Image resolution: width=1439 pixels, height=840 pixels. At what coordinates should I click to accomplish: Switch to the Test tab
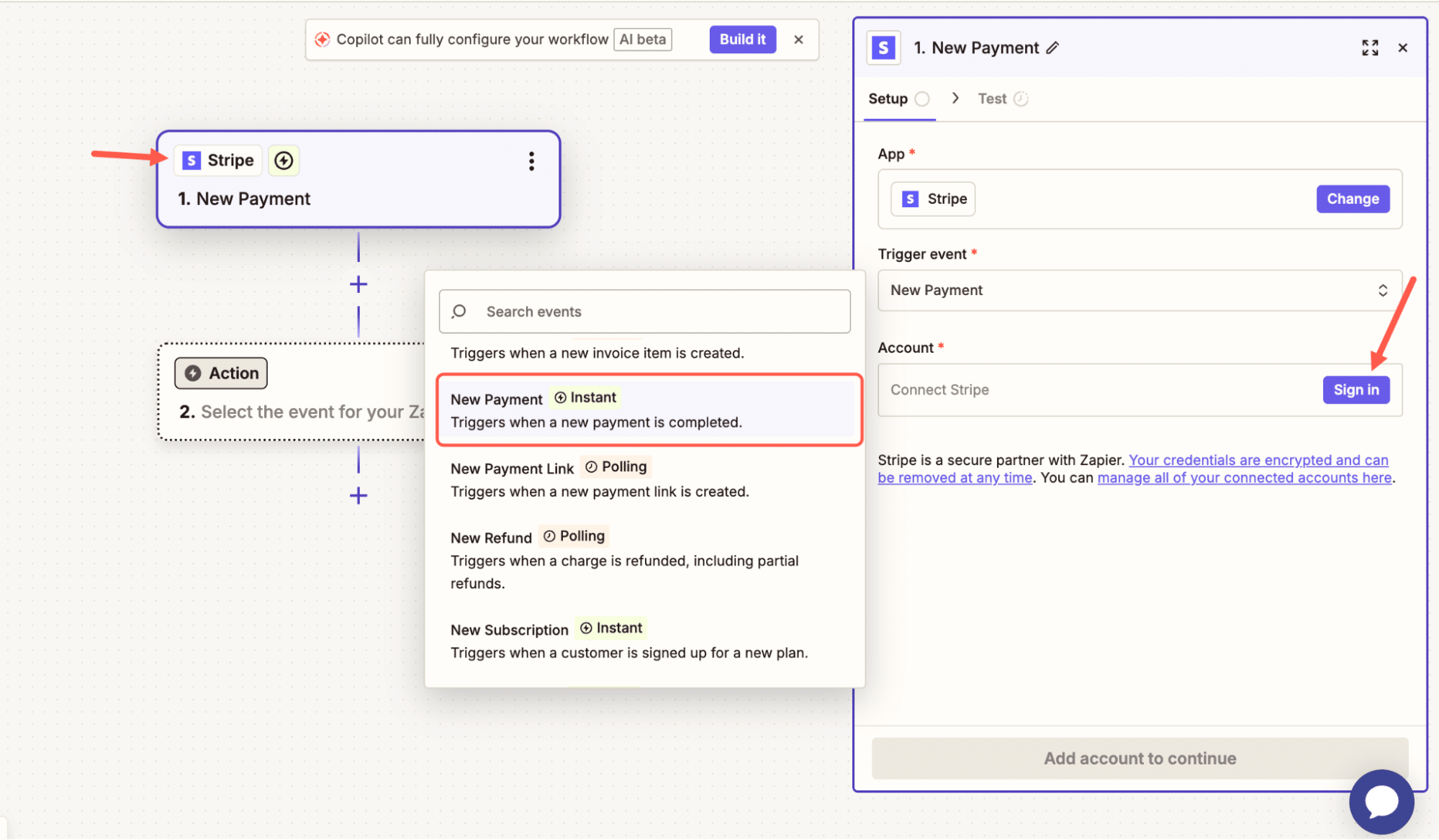pos(993,99)
